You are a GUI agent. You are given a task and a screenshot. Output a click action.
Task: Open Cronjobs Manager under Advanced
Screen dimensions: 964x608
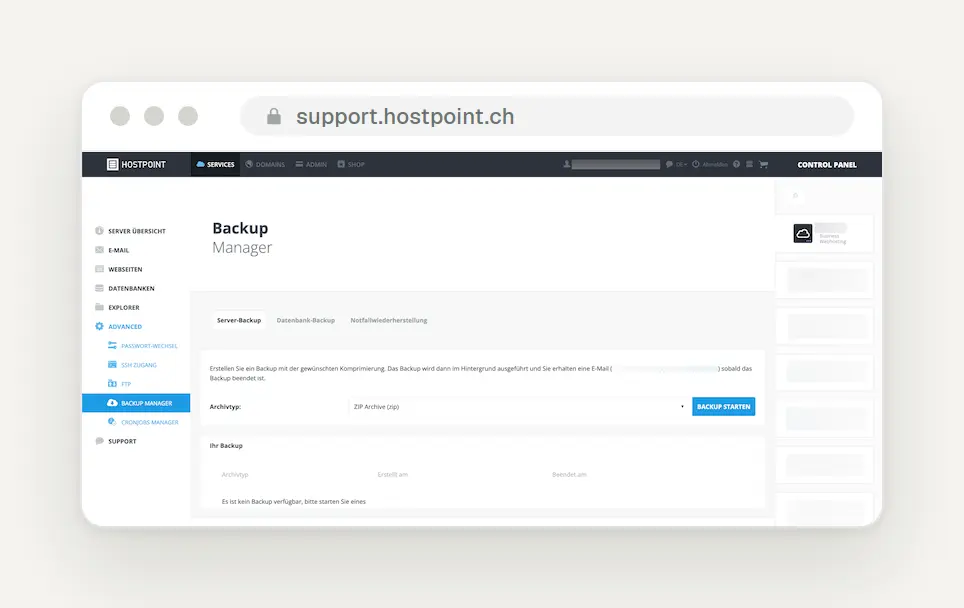coord(143,422)
